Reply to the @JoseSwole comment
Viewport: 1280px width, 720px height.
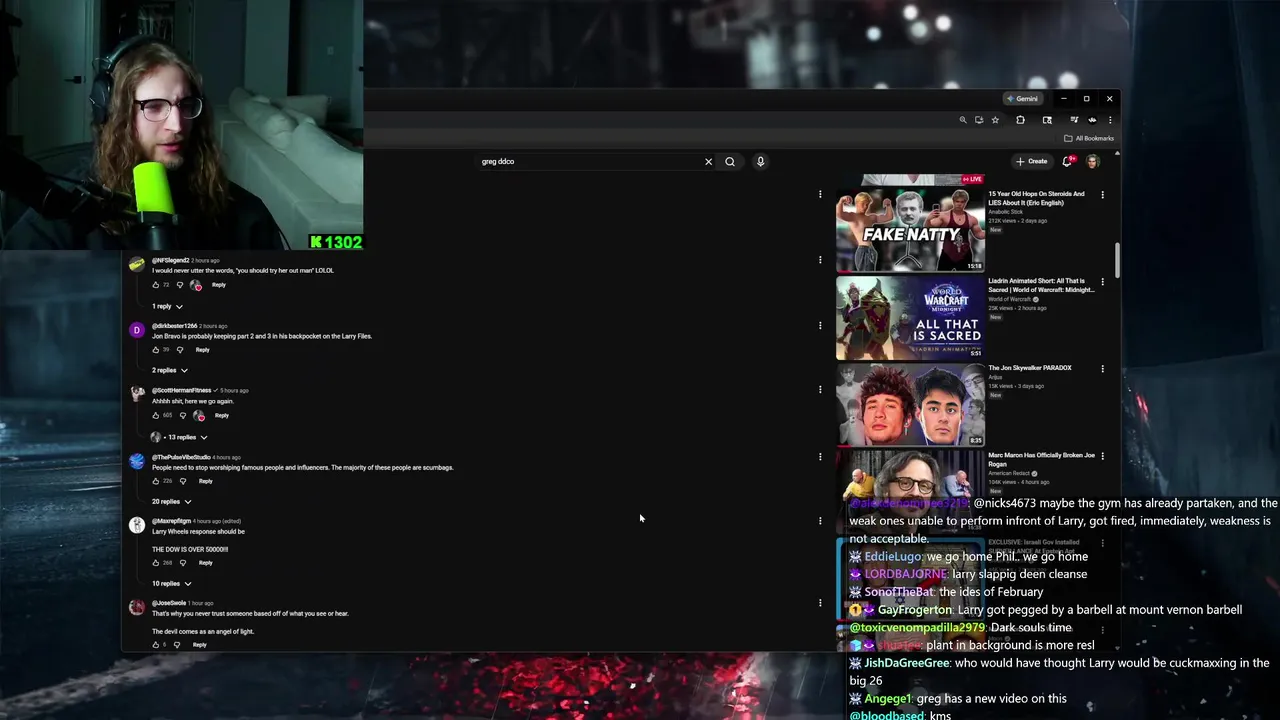pos(199,645)
